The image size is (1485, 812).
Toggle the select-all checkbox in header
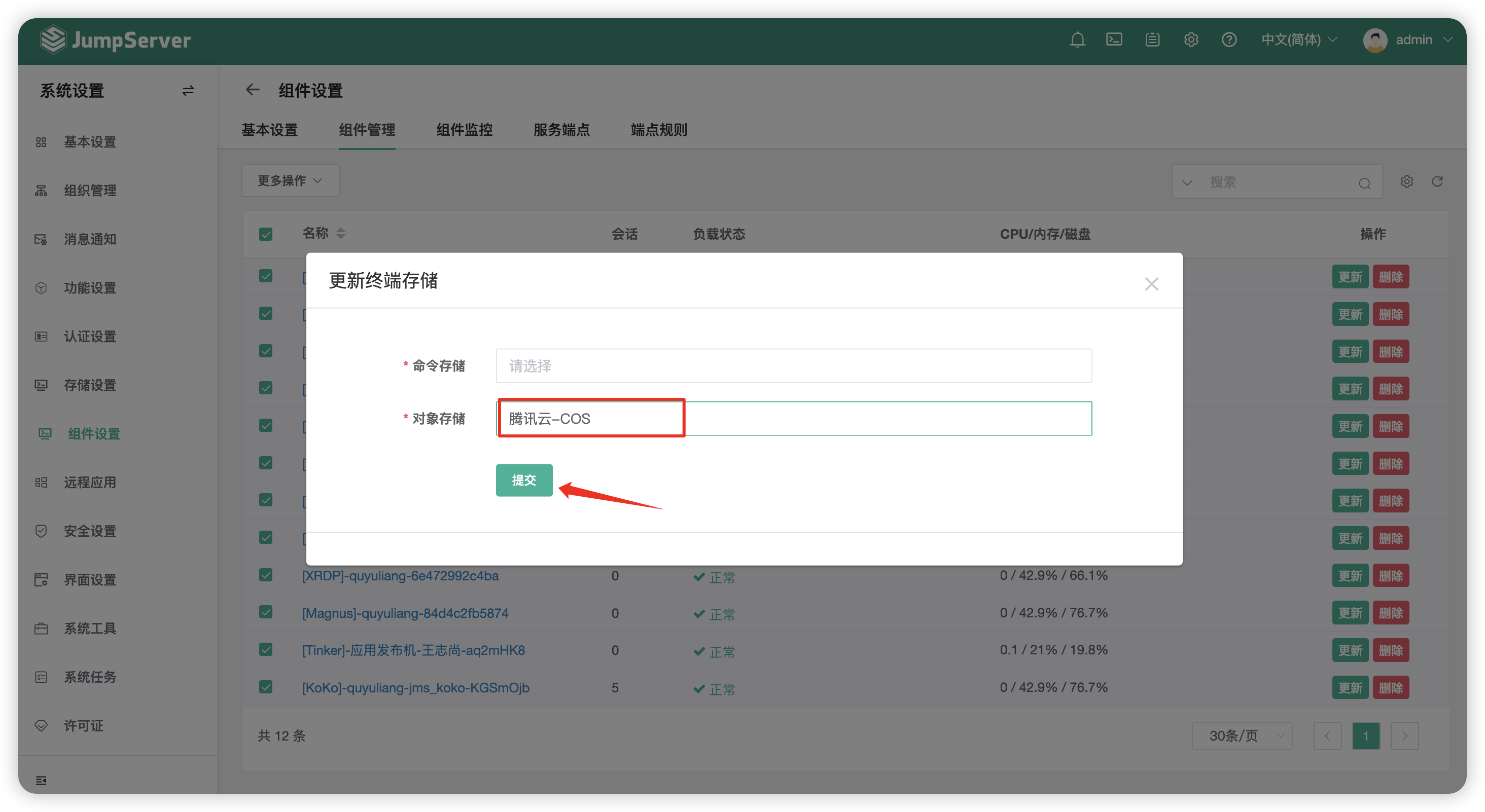click(266, 234)
